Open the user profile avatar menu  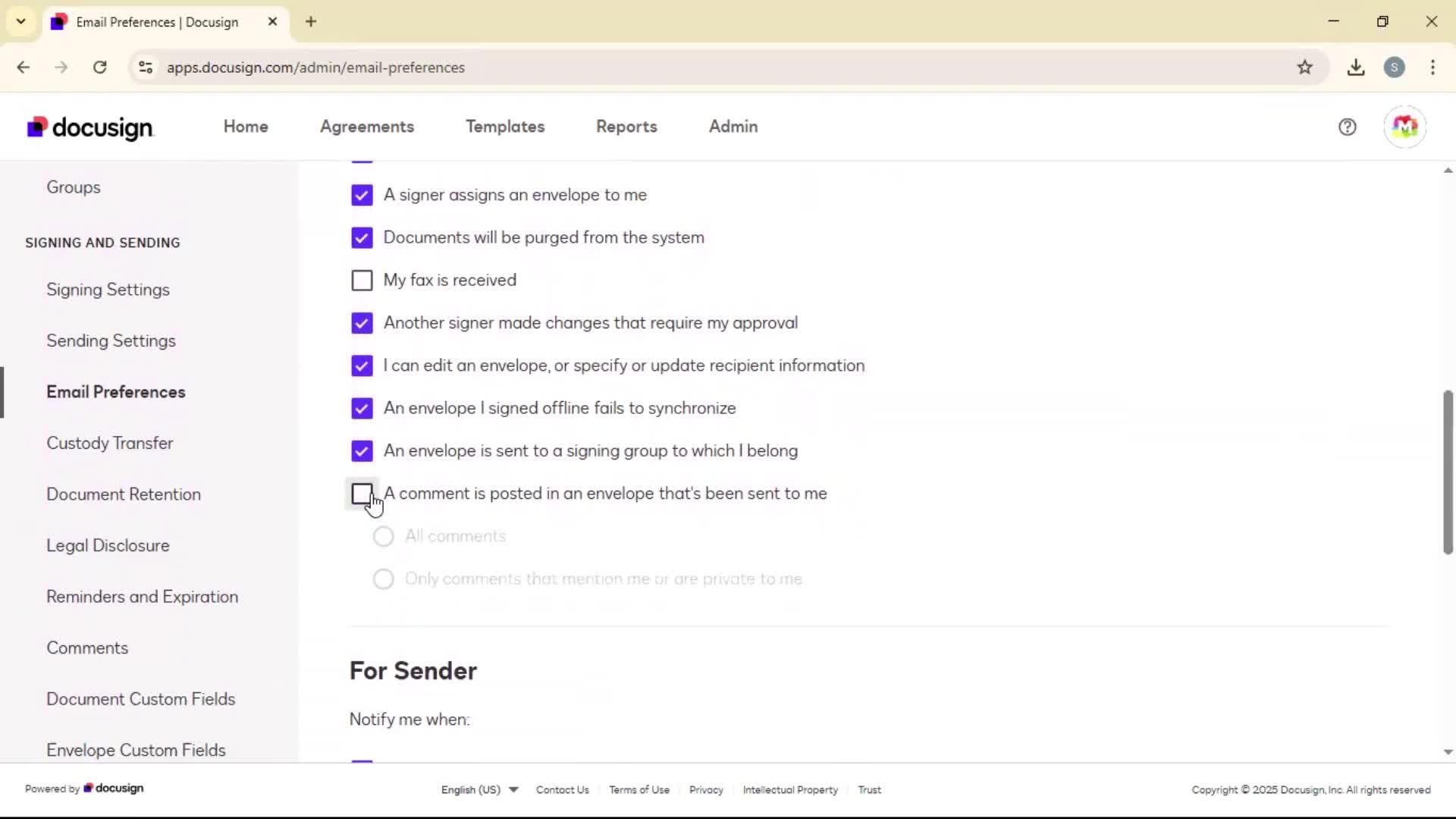(x=1404, y=127)
